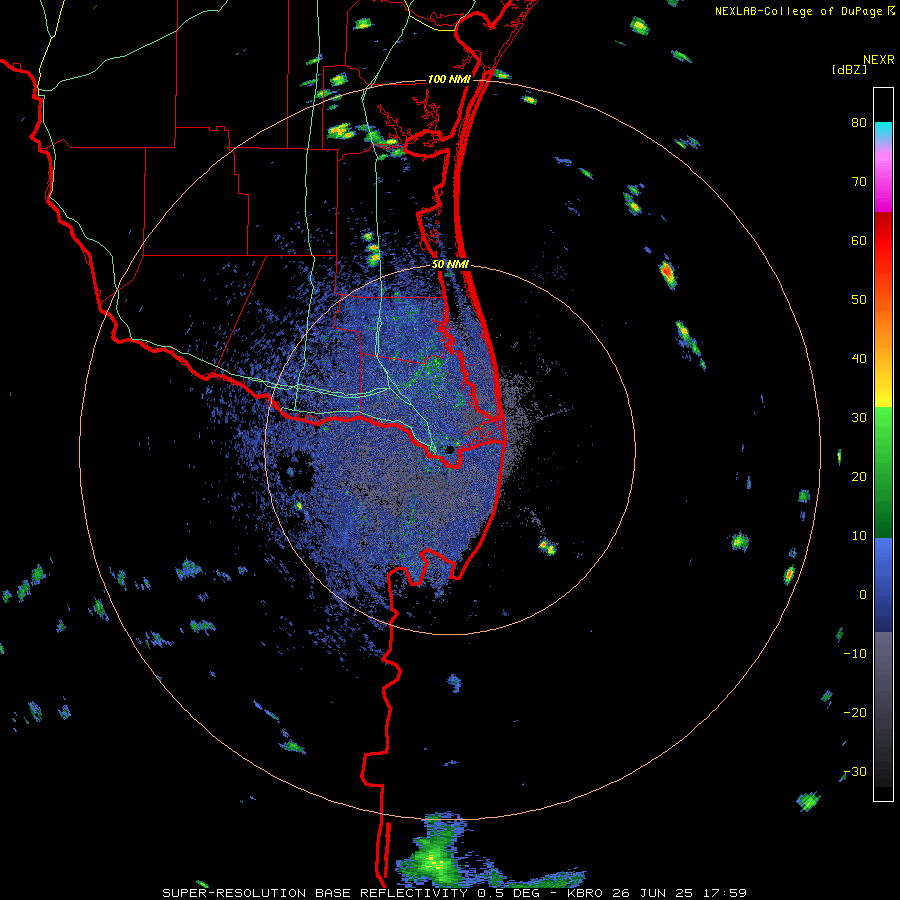Click the -10 value on dBZ scale
The height and width of the screenshot is (900, 900).
pos(855,654)
